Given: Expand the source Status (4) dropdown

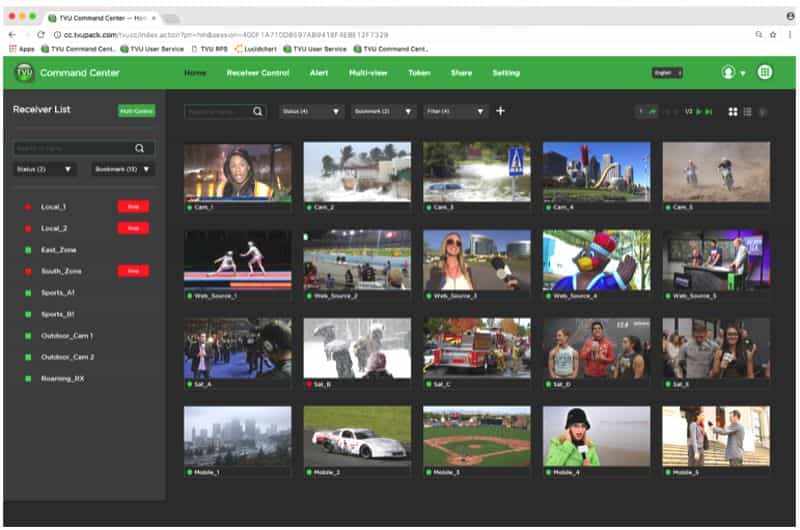Looking at the screenshot, I should 311,111.
